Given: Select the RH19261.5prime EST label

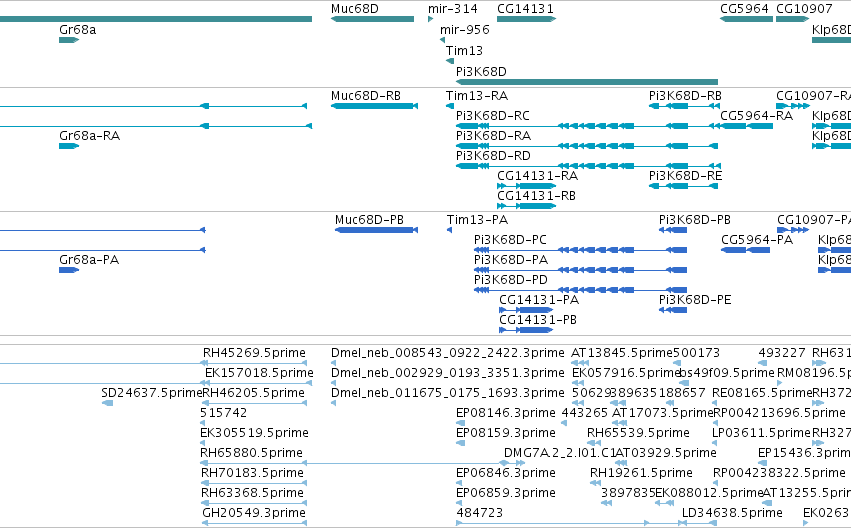Looking at the screenshot, I should (642, 473).
